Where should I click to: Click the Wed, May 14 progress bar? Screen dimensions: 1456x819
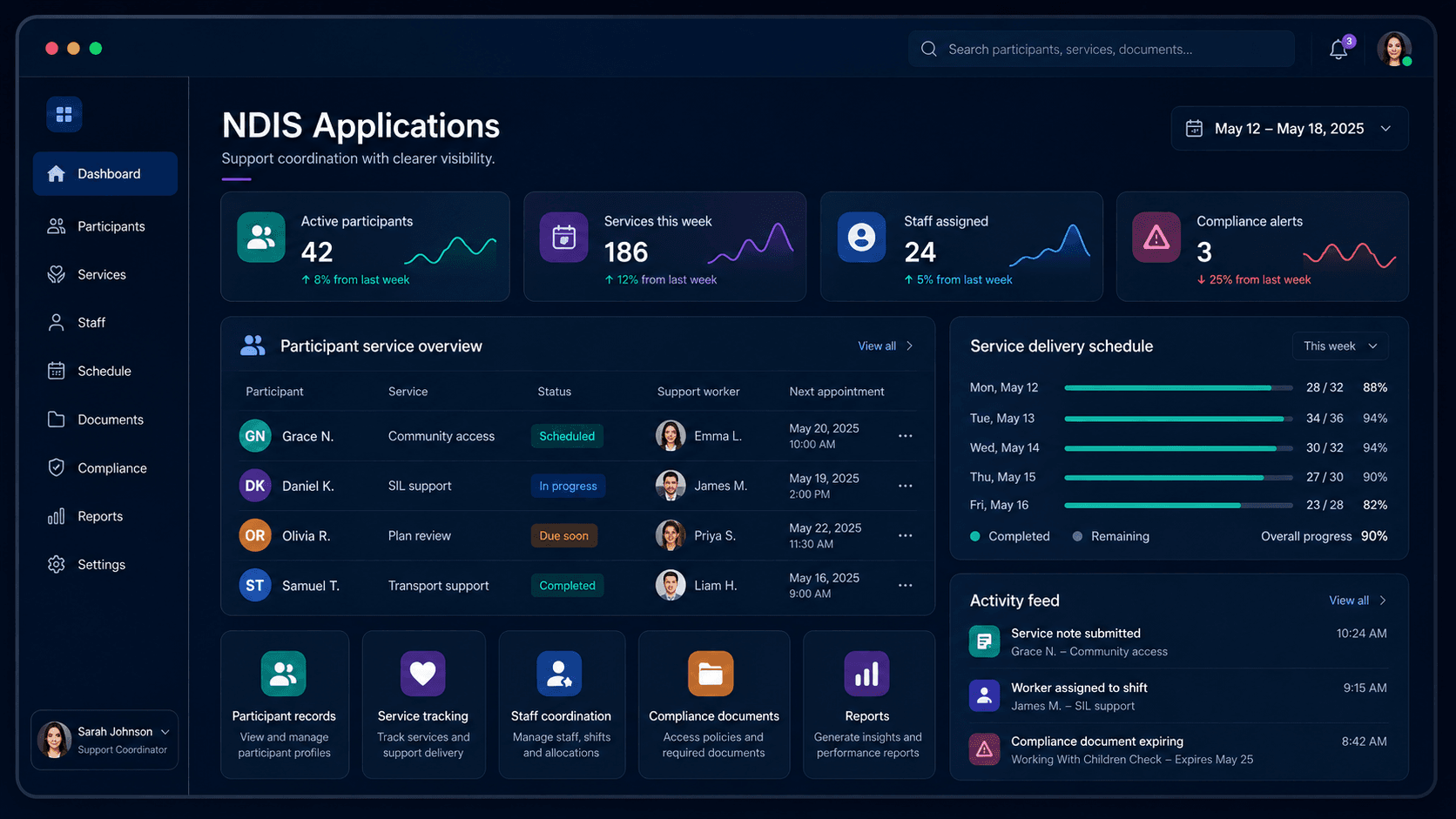click(1178, 448)
